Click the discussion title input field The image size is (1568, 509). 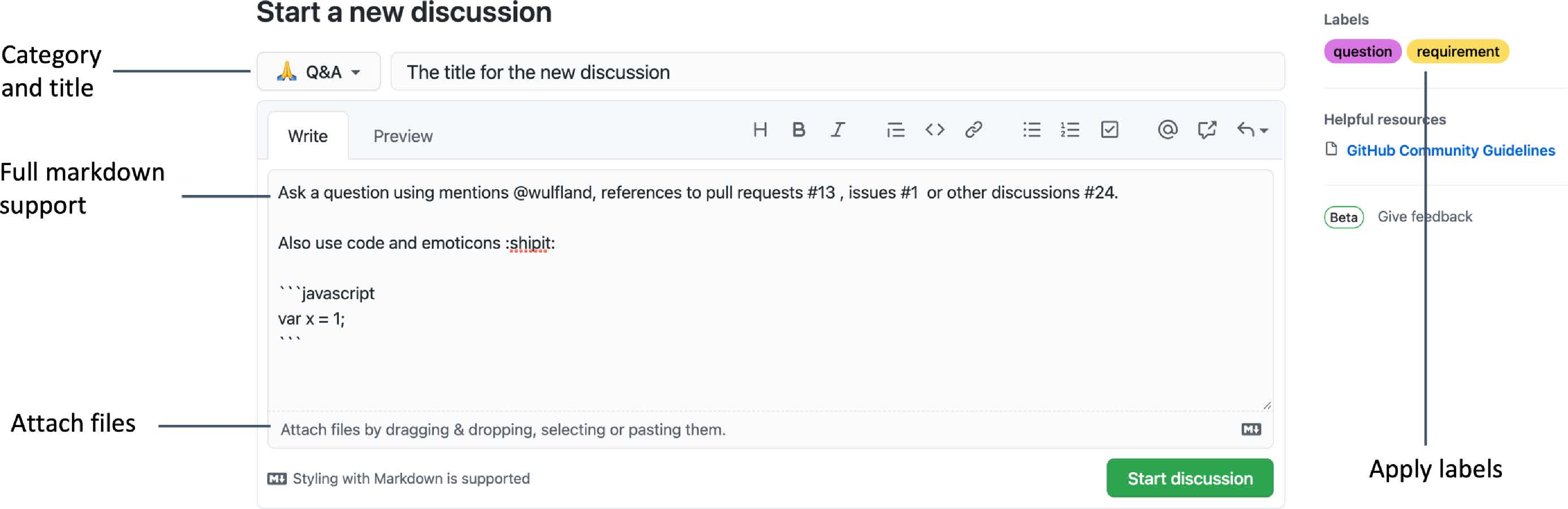coord(837,72)
